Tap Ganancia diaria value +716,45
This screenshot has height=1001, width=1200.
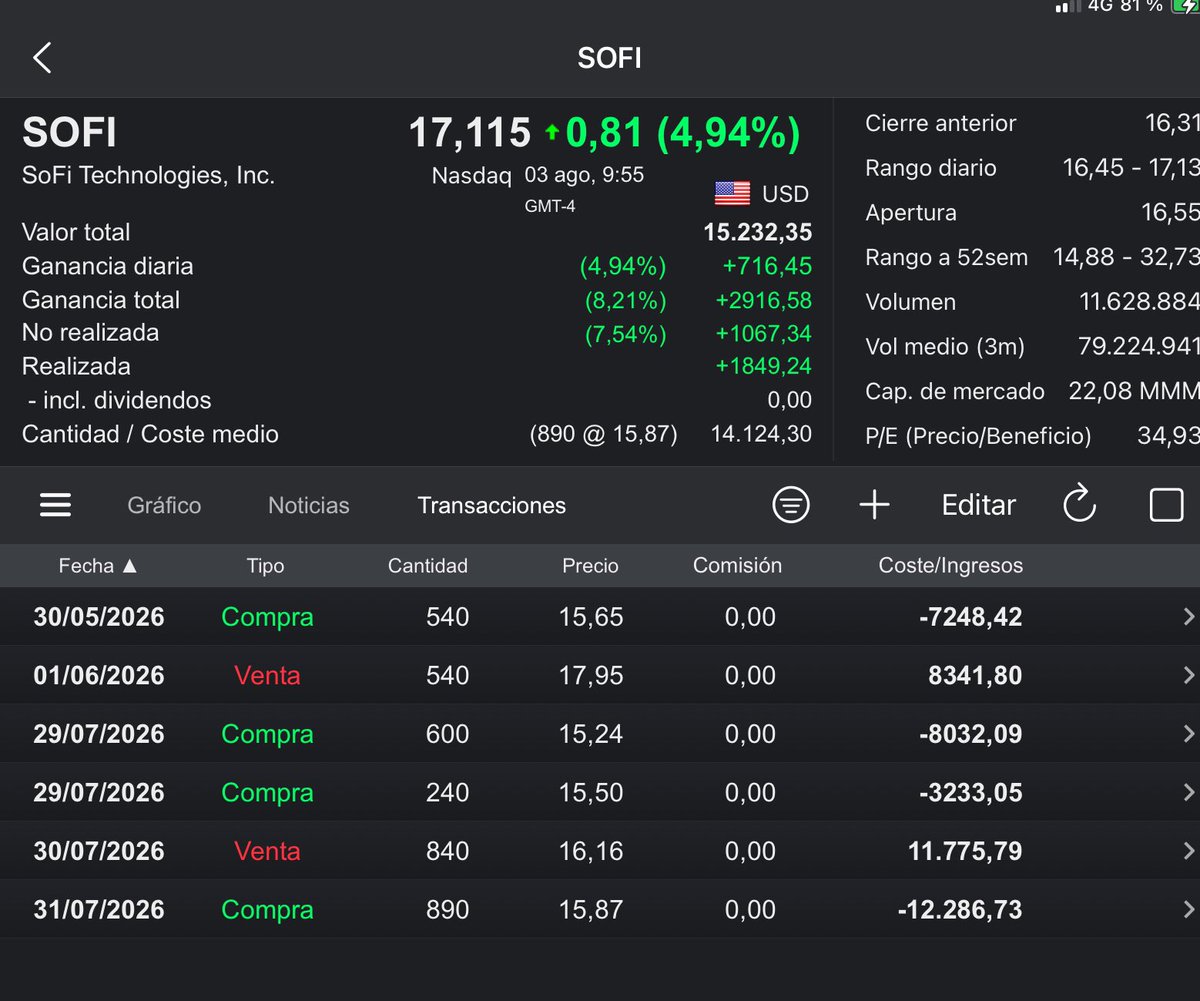pos(766,266)
